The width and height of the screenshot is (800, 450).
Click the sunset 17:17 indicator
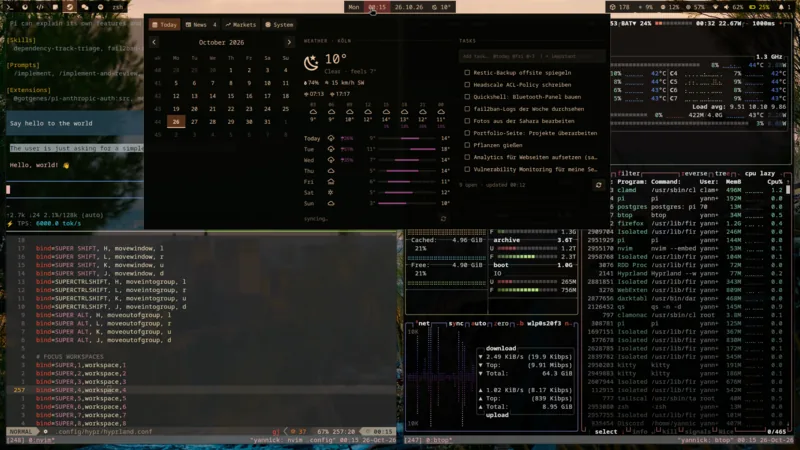pyautogui.click(x=340, y=94)
